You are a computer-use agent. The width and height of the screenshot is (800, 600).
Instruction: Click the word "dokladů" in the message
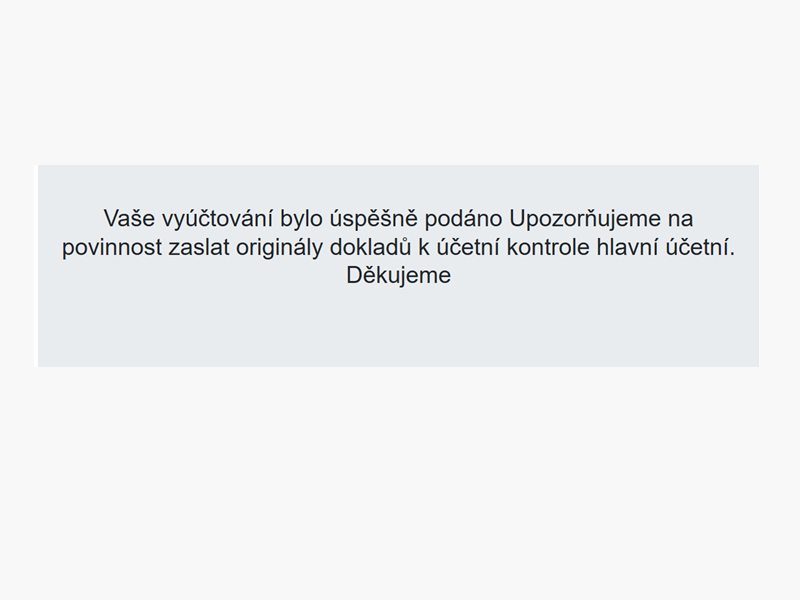[x=370, y=247]
